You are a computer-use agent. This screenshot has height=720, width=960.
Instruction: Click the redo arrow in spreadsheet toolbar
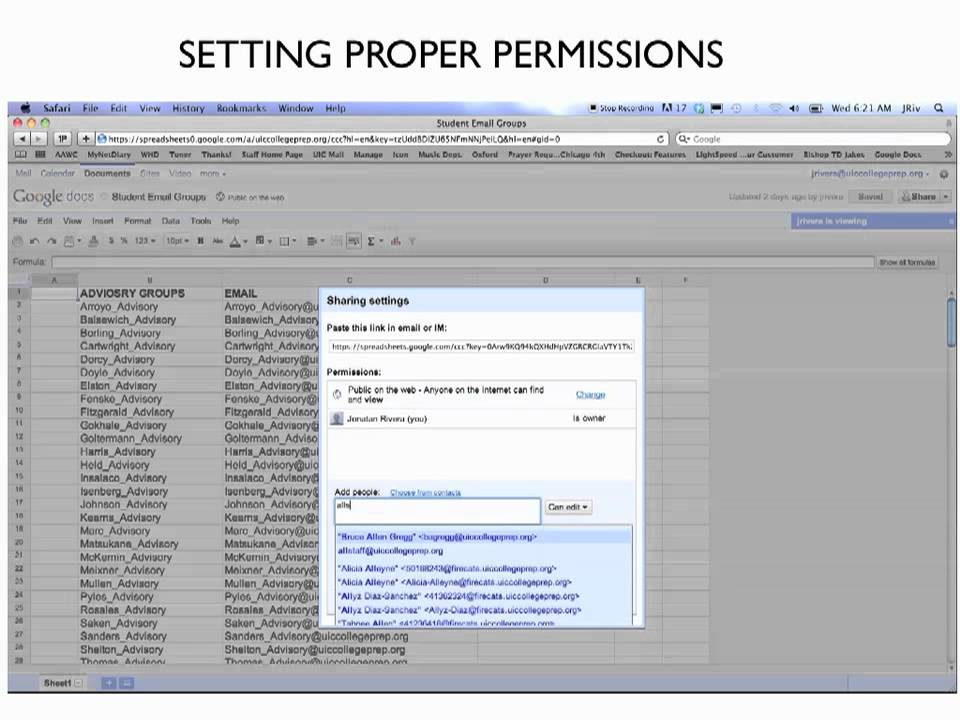pos(51,241)
